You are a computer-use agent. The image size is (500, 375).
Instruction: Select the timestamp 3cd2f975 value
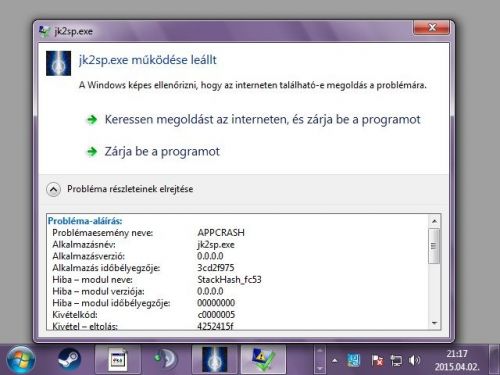216,268
